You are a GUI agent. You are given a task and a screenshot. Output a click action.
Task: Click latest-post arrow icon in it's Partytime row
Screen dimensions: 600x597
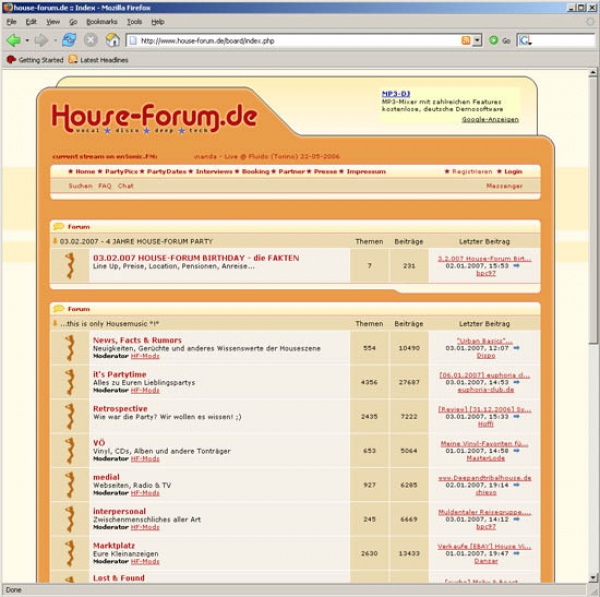[516, 382]
